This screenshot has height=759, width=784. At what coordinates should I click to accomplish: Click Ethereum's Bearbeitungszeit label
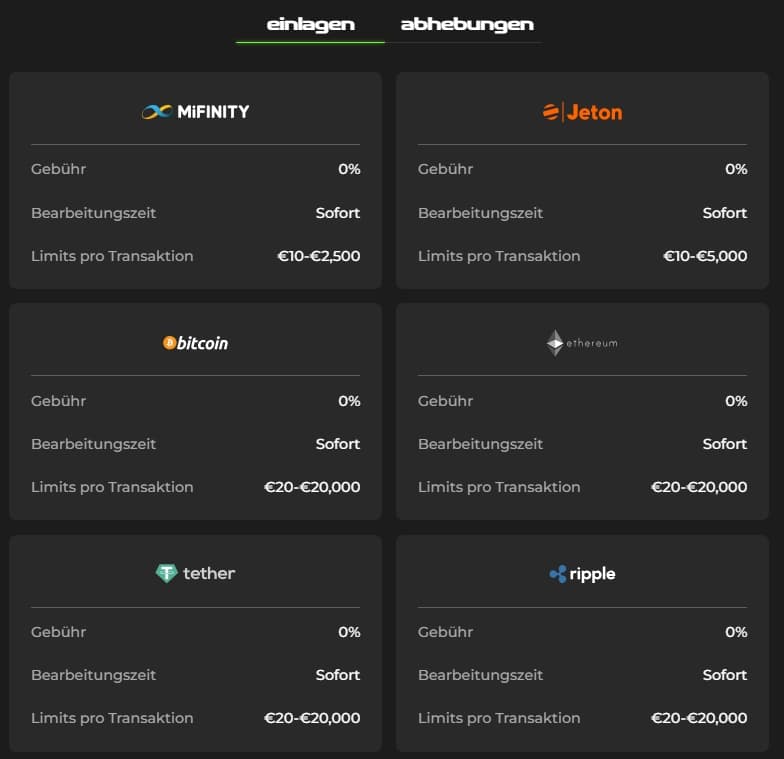click(480, 444)
